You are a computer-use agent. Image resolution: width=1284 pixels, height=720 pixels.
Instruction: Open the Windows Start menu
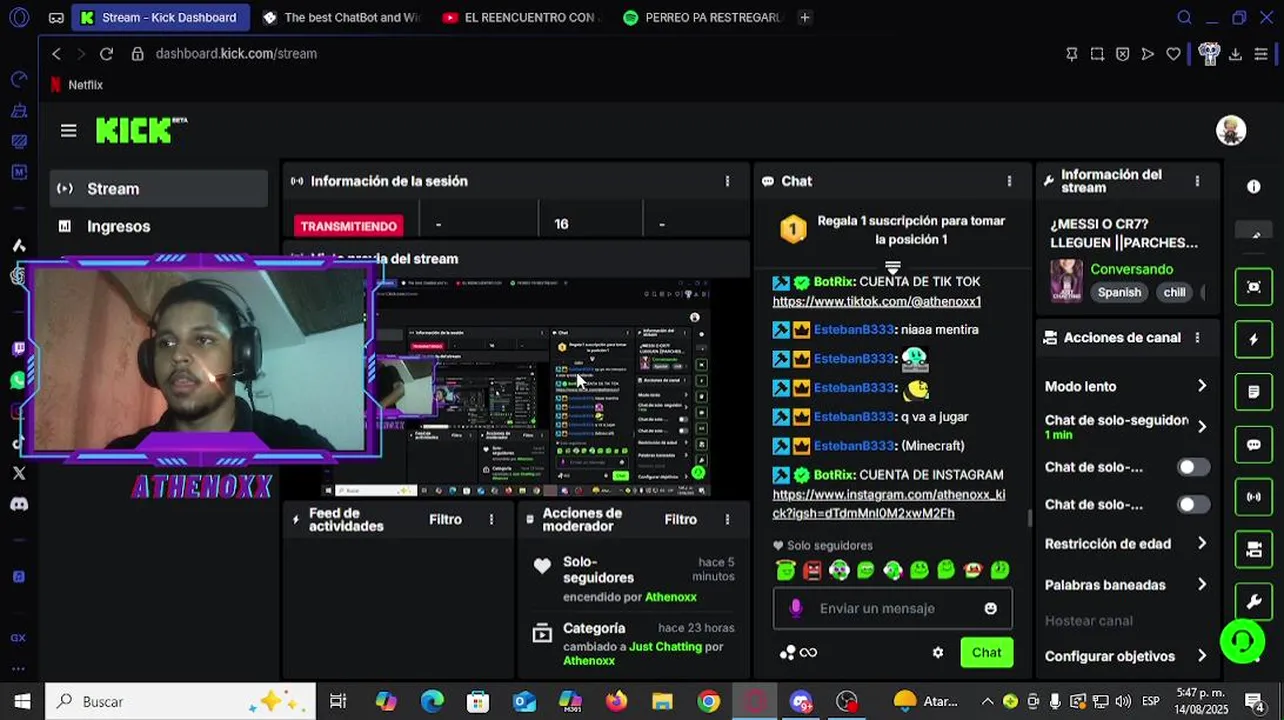click(22, 702)
